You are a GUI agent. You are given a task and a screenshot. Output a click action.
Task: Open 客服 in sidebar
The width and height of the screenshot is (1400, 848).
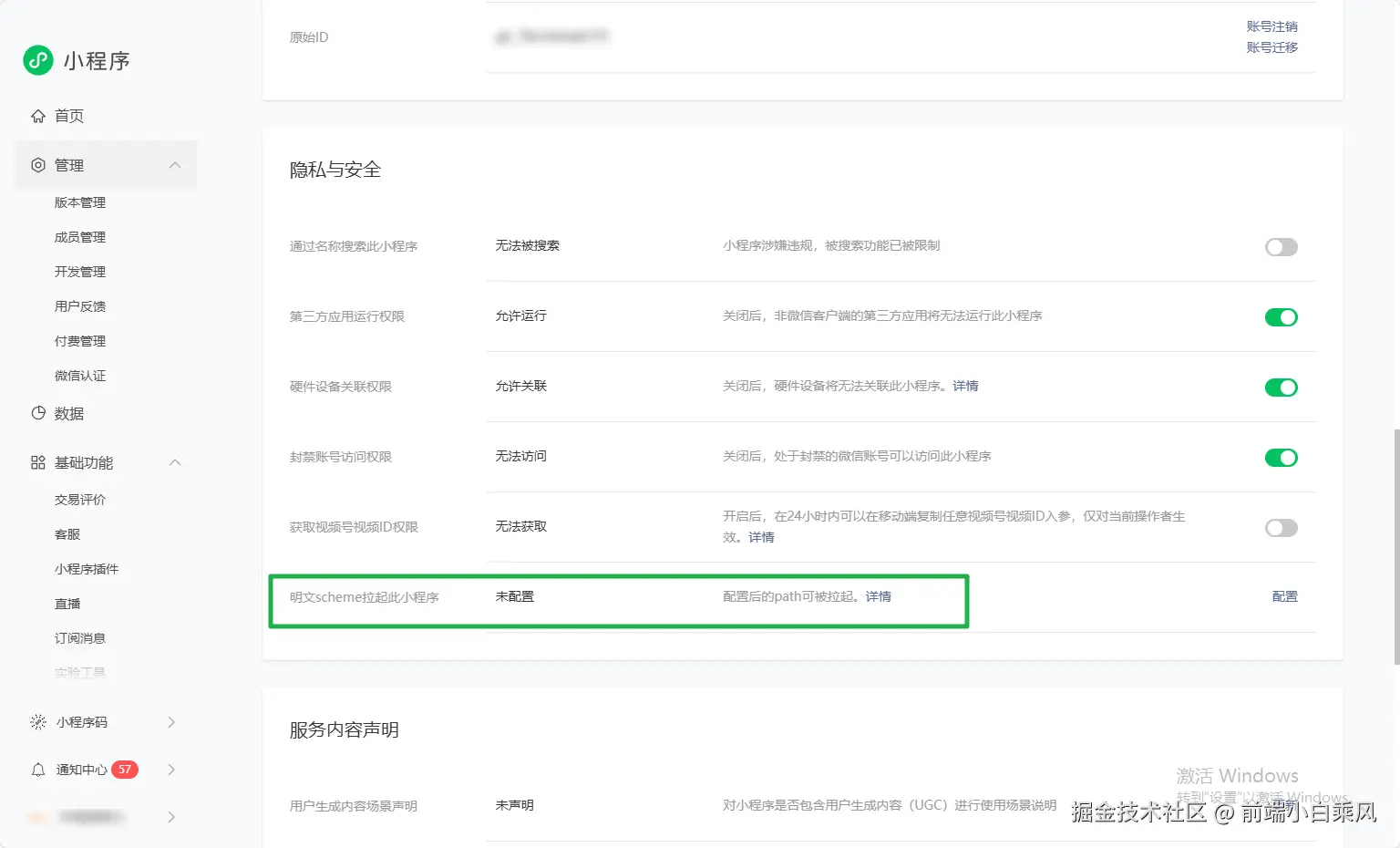click(67, 534)
